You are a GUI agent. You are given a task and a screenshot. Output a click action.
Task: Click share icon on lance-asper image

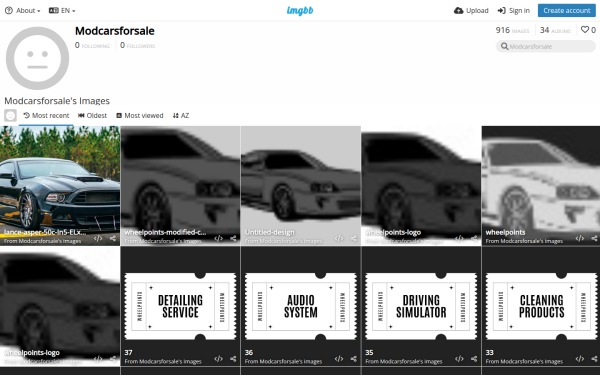pos(113,238)
